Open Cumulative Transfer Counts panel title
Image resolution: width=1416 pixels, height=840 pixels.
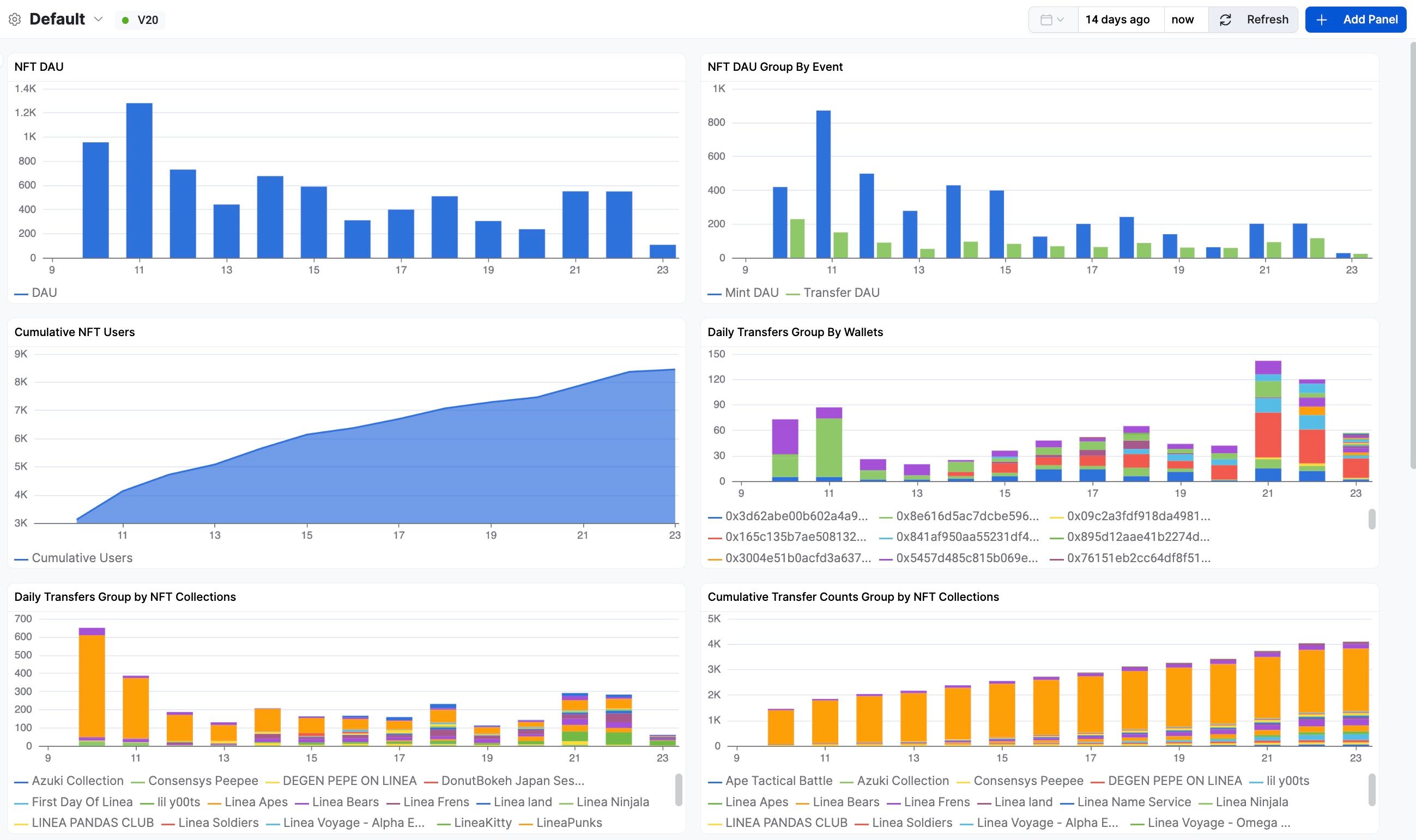pos(853,596)
